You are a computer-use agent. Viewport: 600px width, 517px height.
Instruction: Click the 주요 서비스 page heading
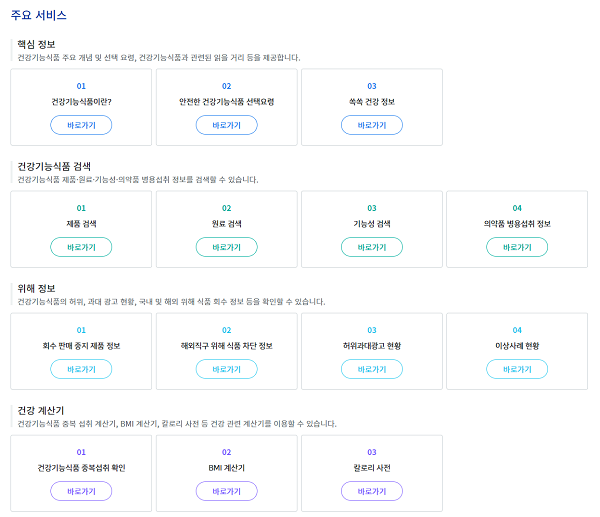pyautogui.click(x=40, y=14)
